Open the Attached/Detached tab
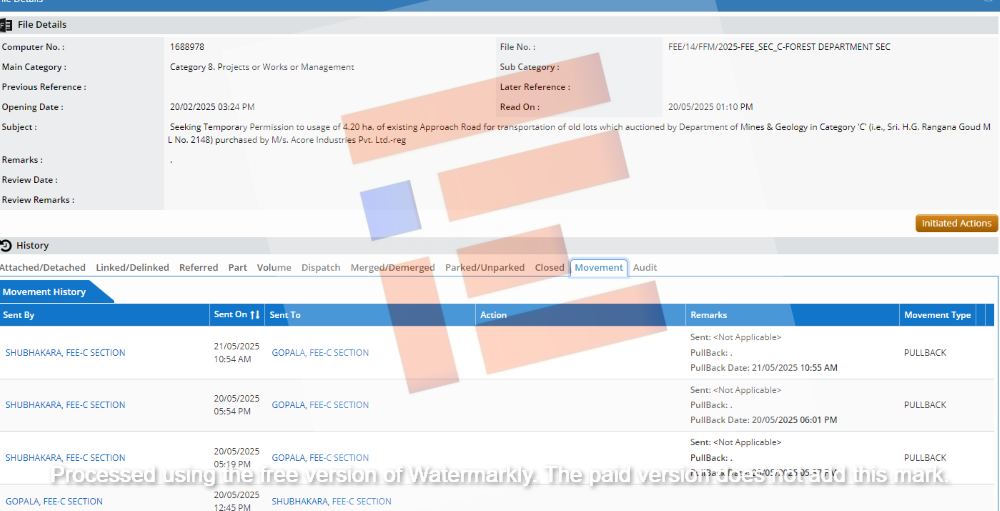The height and width of the screenshot is (511, 1000). click(x=42, y=268)
